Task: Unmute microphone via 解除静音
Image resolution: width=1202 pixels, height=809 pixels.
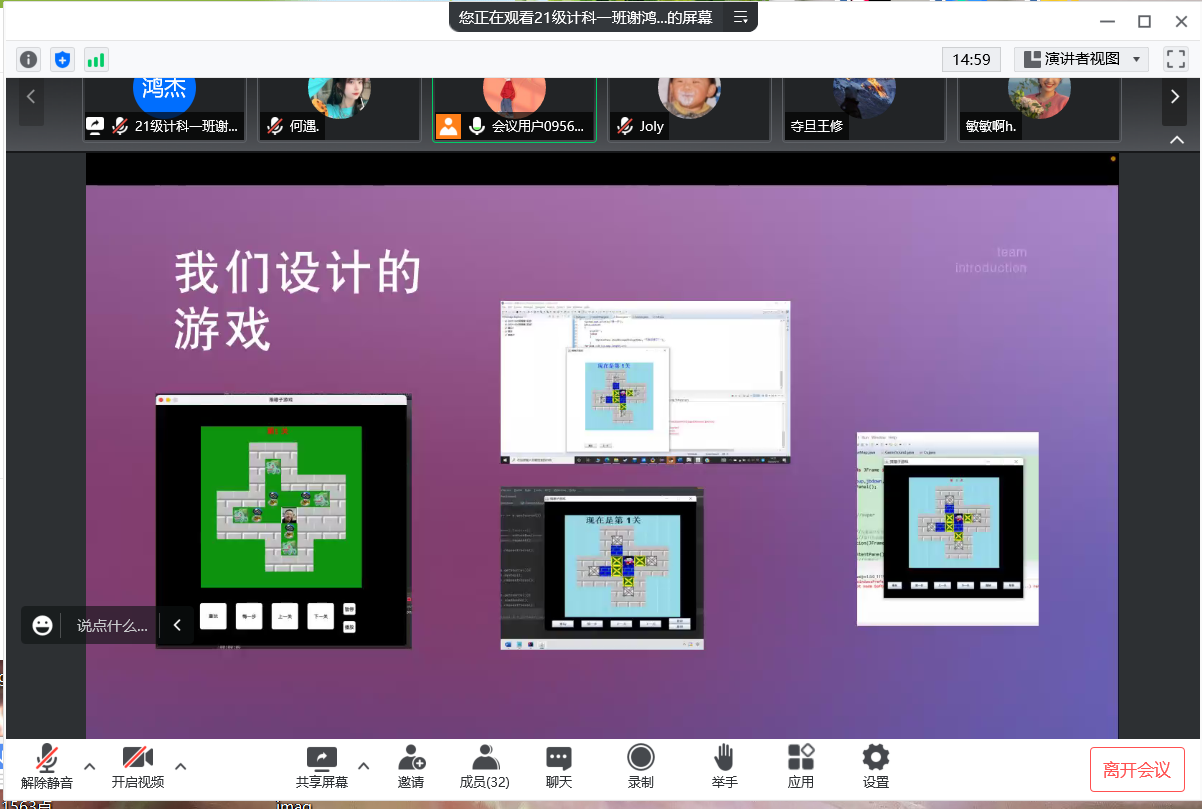Action: [x=46, y=766]
